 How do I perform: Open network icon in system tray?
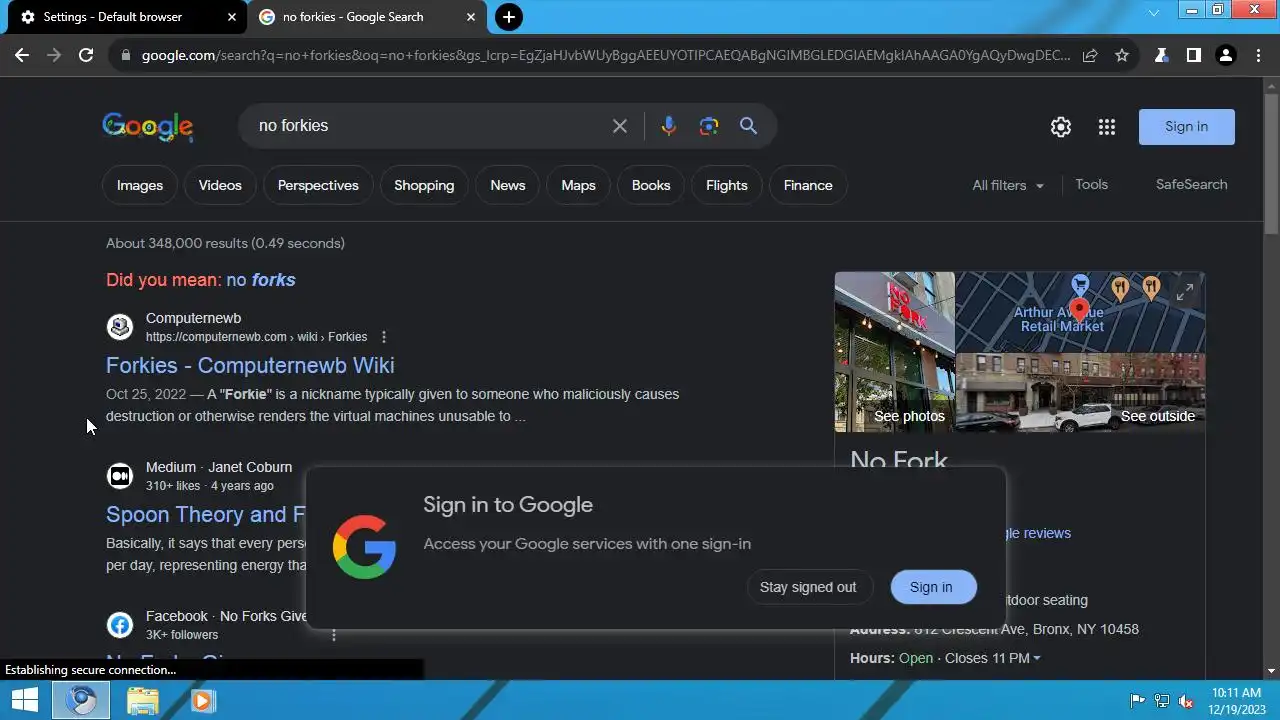click(1162, 701)
